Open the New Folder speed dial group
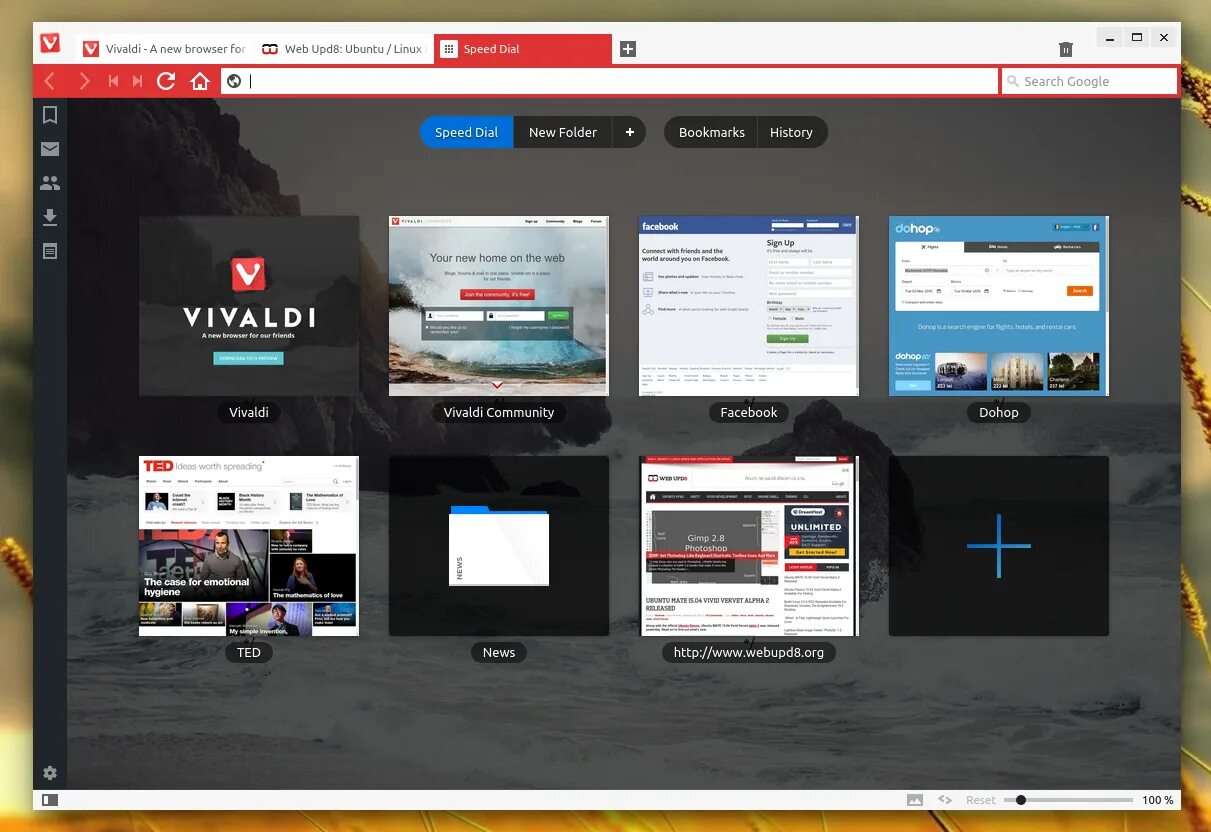Image resolution: width=1211 pixels, height=832 pixels. 563,132
